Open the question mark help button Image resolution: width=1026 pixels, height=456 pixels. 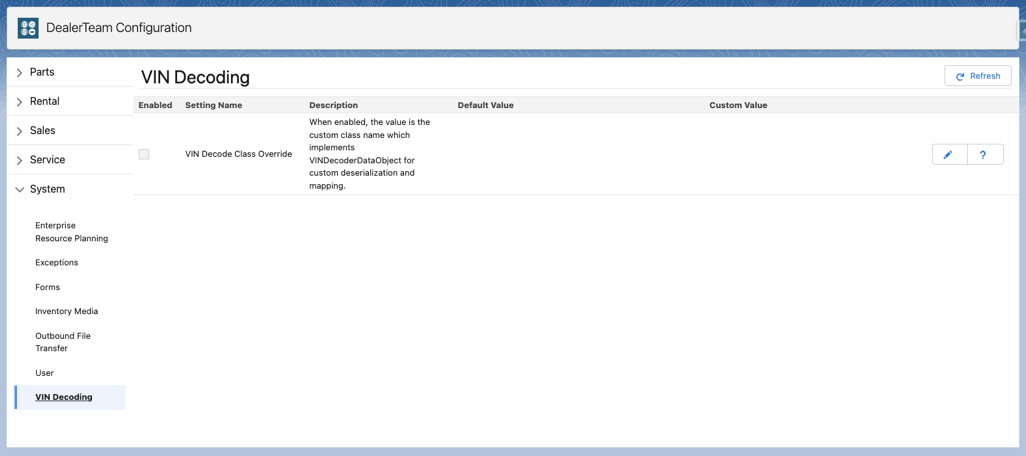985,154
